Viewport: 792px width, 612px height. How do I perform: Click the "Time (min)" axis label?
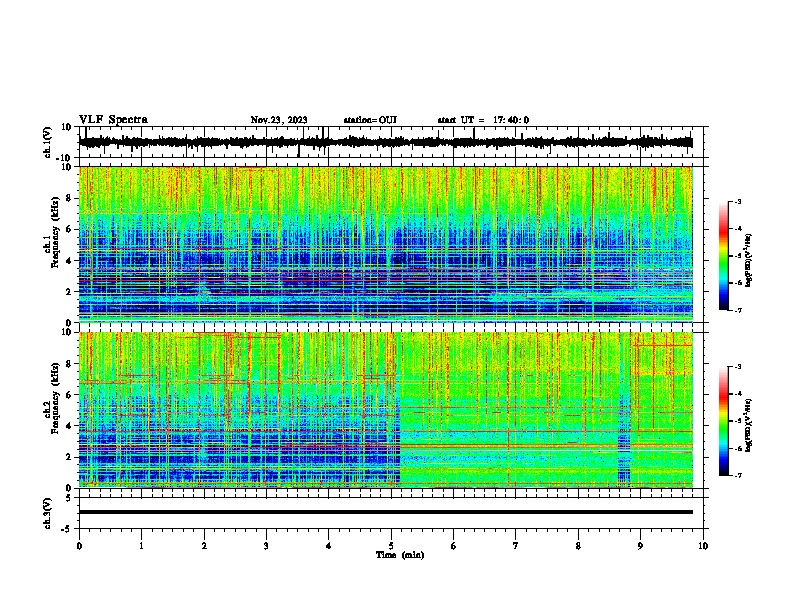click(x=400, y=555)
